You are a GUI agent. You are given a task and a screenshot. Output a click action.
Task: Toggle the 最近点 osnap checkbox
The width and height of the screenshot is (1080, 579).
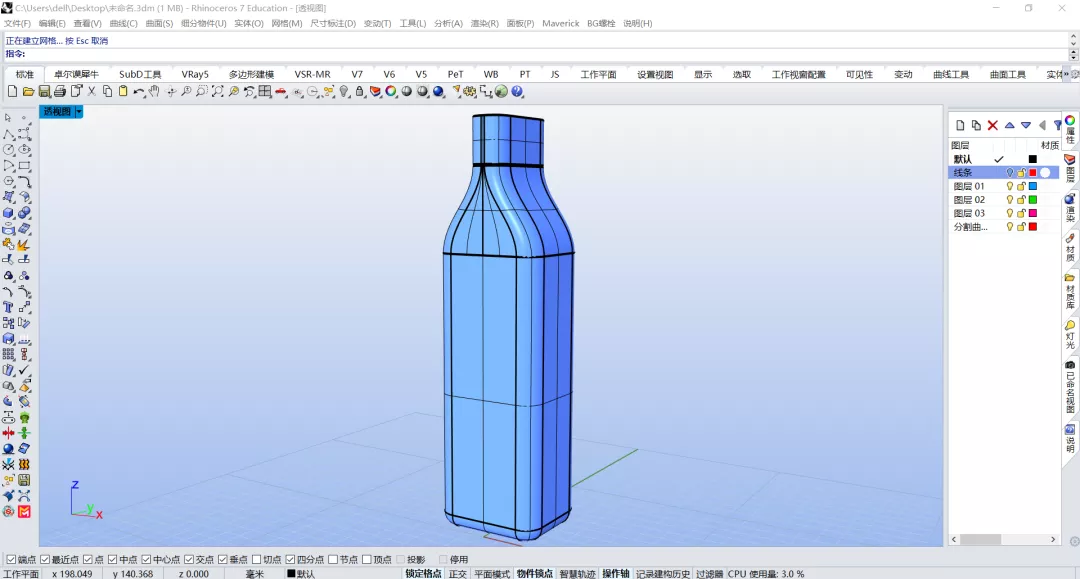pos(45,560)
